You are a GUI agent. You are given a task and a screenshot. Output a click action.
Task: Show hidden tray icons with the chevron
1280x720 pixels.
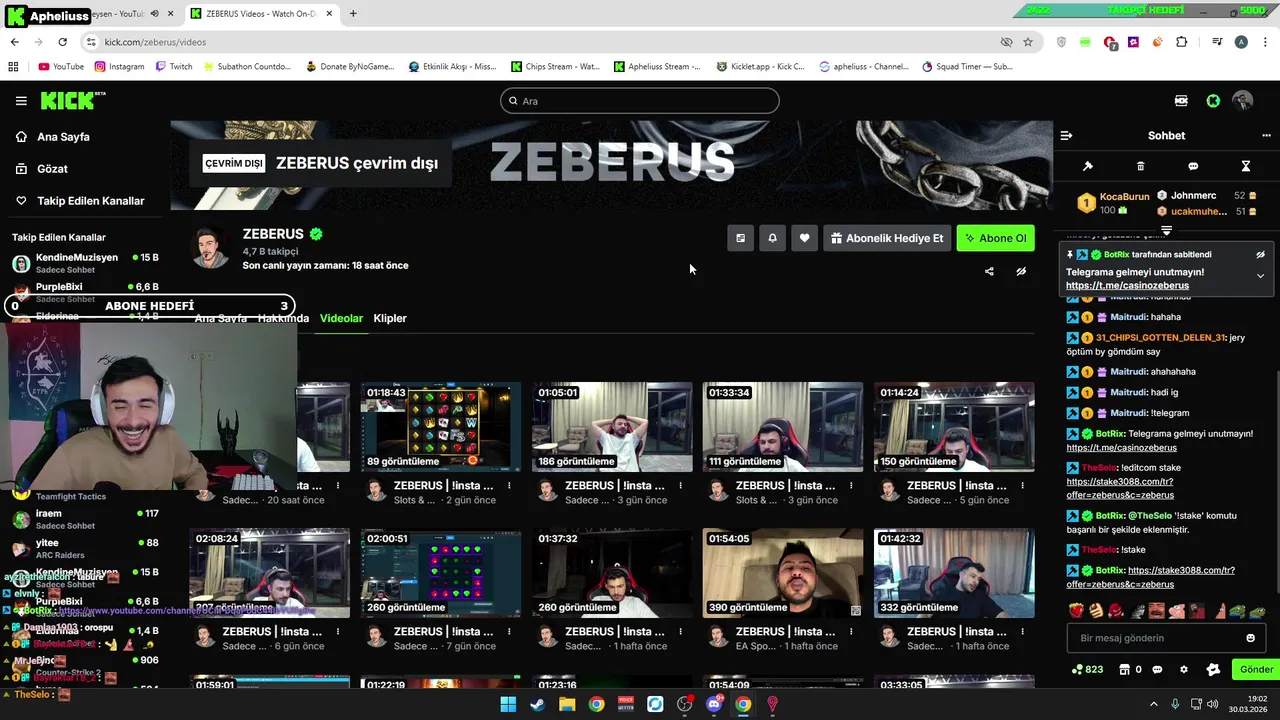click(1153, 704)
